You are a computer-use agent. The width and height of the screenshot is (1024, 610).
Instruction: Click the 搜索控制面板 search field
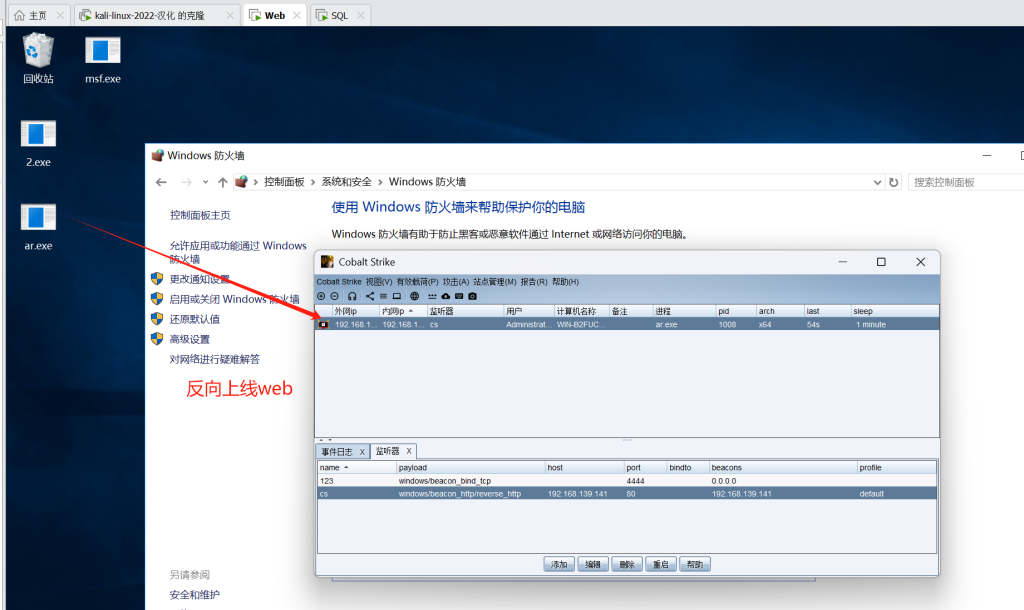pyautogui.click(x=966, y=182)
